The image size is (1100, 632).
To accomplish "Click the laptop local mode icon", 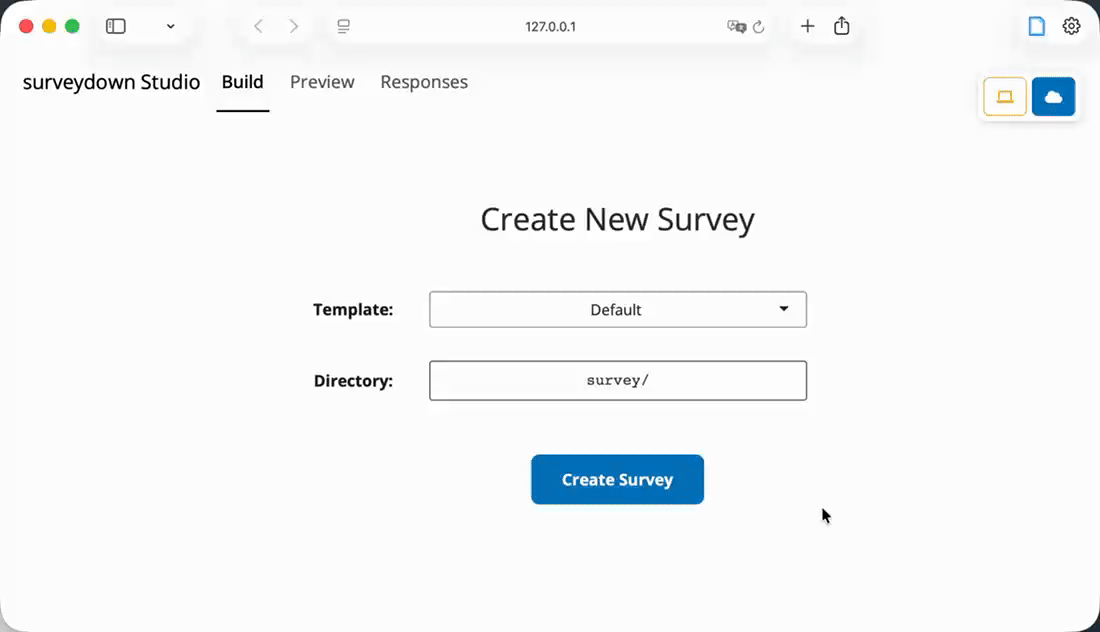I will [x=1005, y=97].
